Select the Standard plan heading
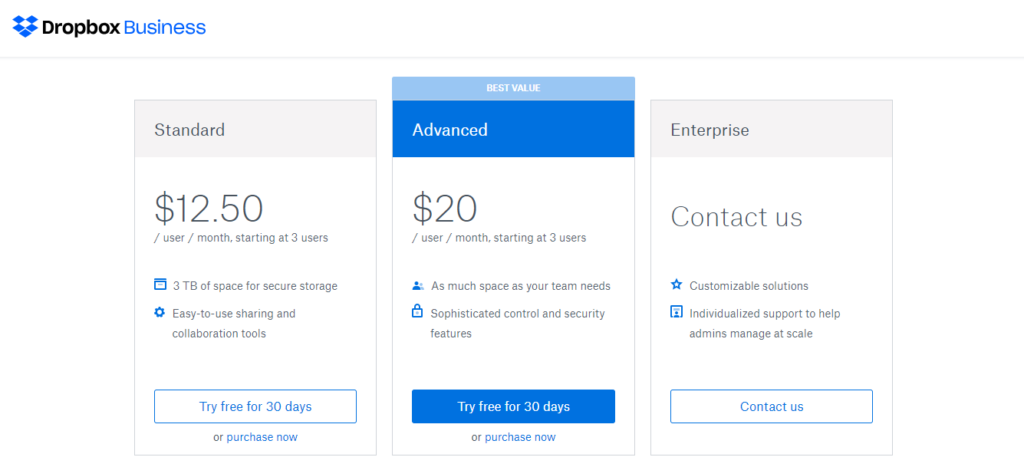The height and width of the screenshot is (467, 1024). 189,129
